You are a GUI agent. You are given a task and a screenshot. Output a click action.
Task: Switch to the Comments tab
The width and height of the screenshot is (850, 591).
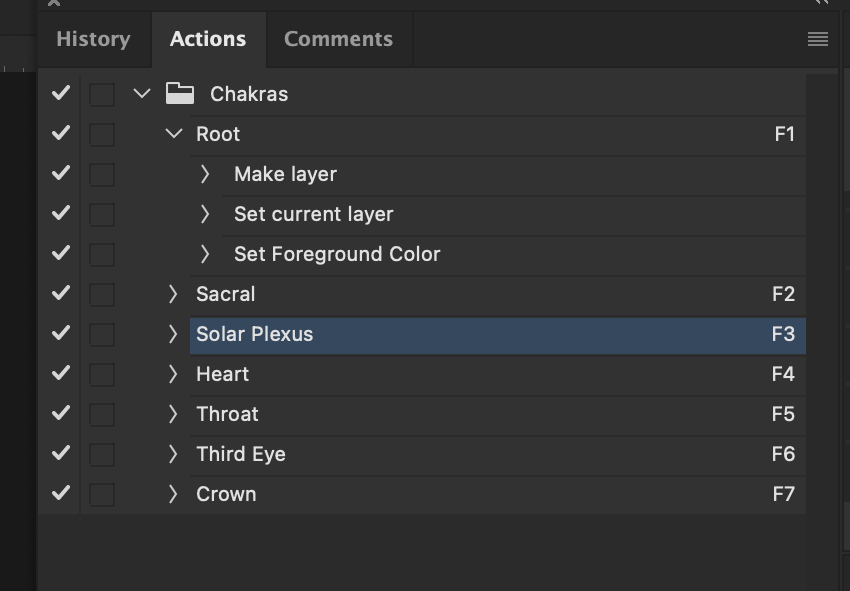click(x=337, y=39)
